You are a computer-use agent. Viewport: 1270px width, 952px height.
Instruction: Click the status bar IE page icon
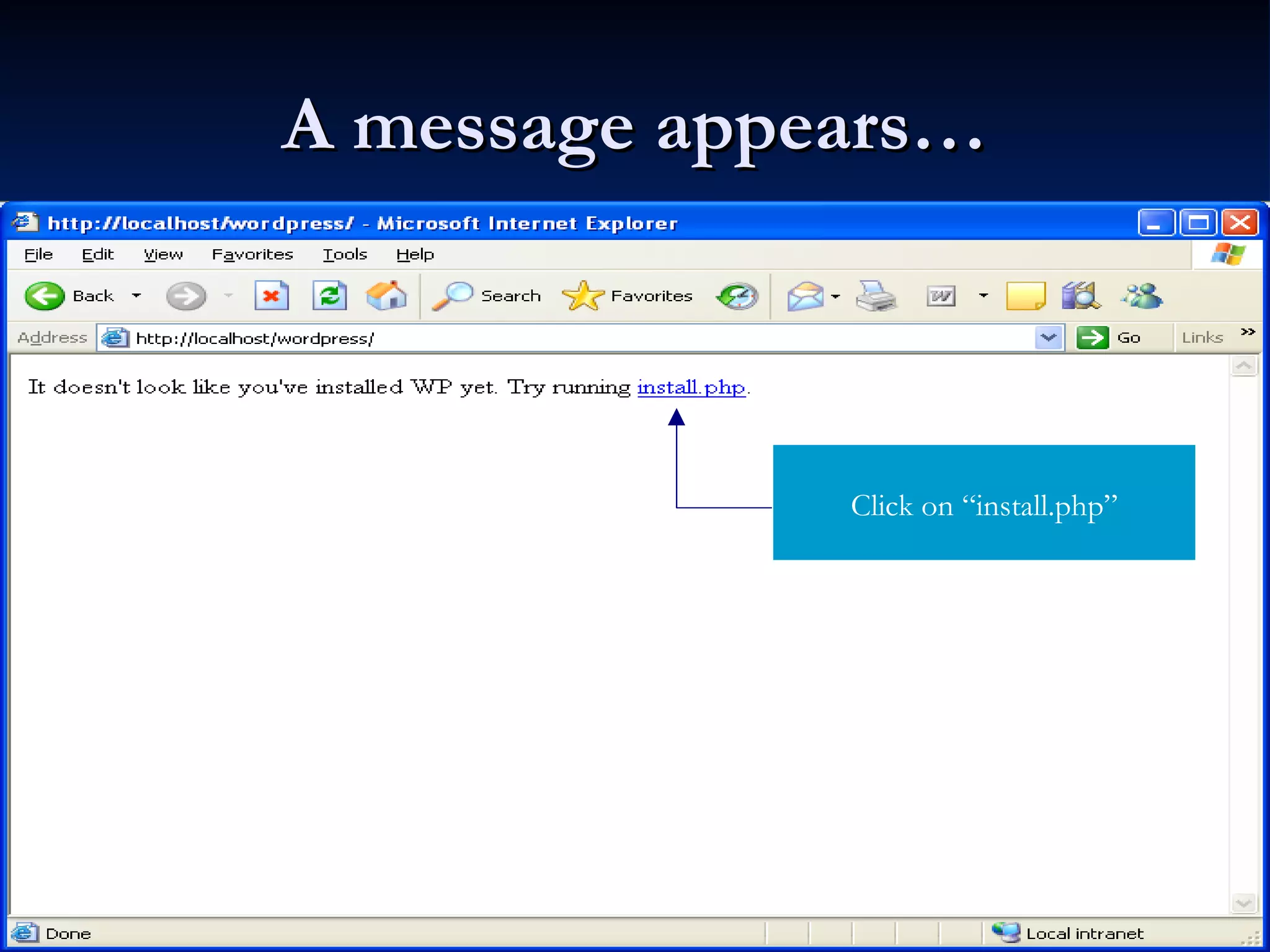tap(25, 933)
